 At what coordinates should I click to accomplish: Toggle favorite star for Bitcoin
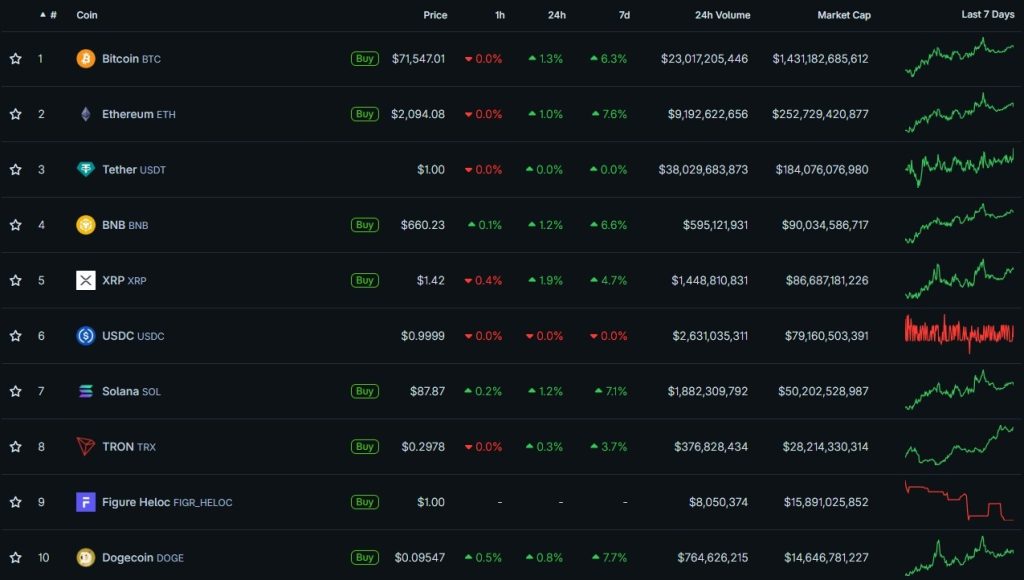point(16,59)
